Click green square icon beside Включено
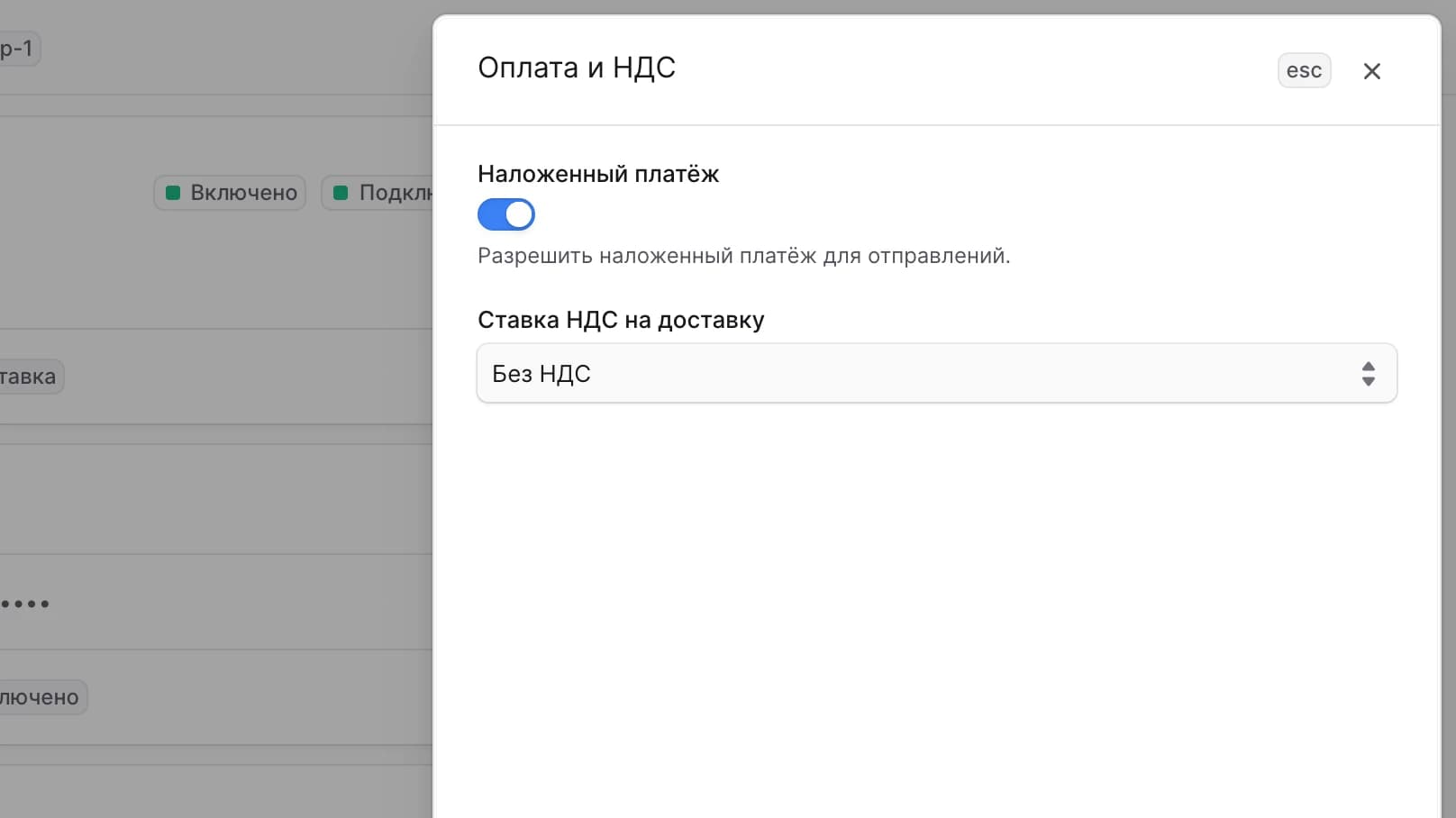Screen dimensions: 1456x818 click(173, 193)
